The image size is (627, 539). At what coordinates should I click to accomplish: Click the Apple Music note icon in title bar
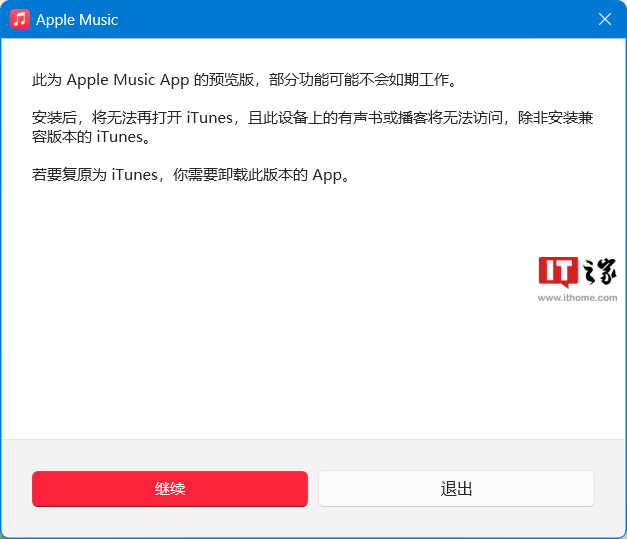click(20, 19)
